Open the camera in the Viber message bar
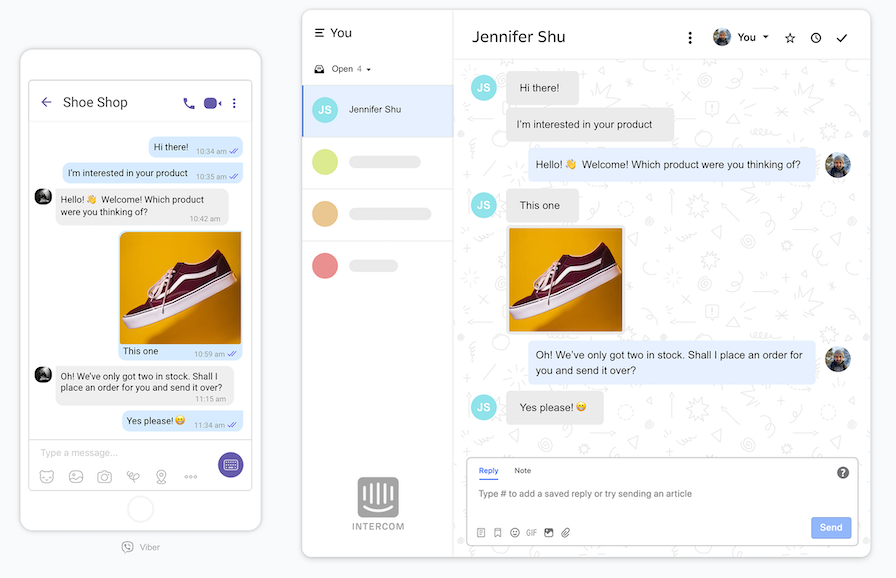Viewport: 896px width, 578px height. 104,477
